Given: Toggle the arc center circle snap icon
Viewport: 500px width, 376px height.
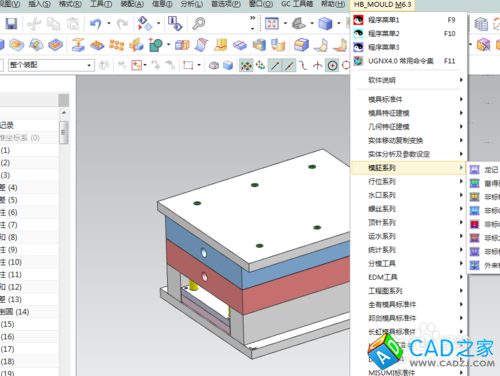Looking at the screenshot, I should 332,65.
